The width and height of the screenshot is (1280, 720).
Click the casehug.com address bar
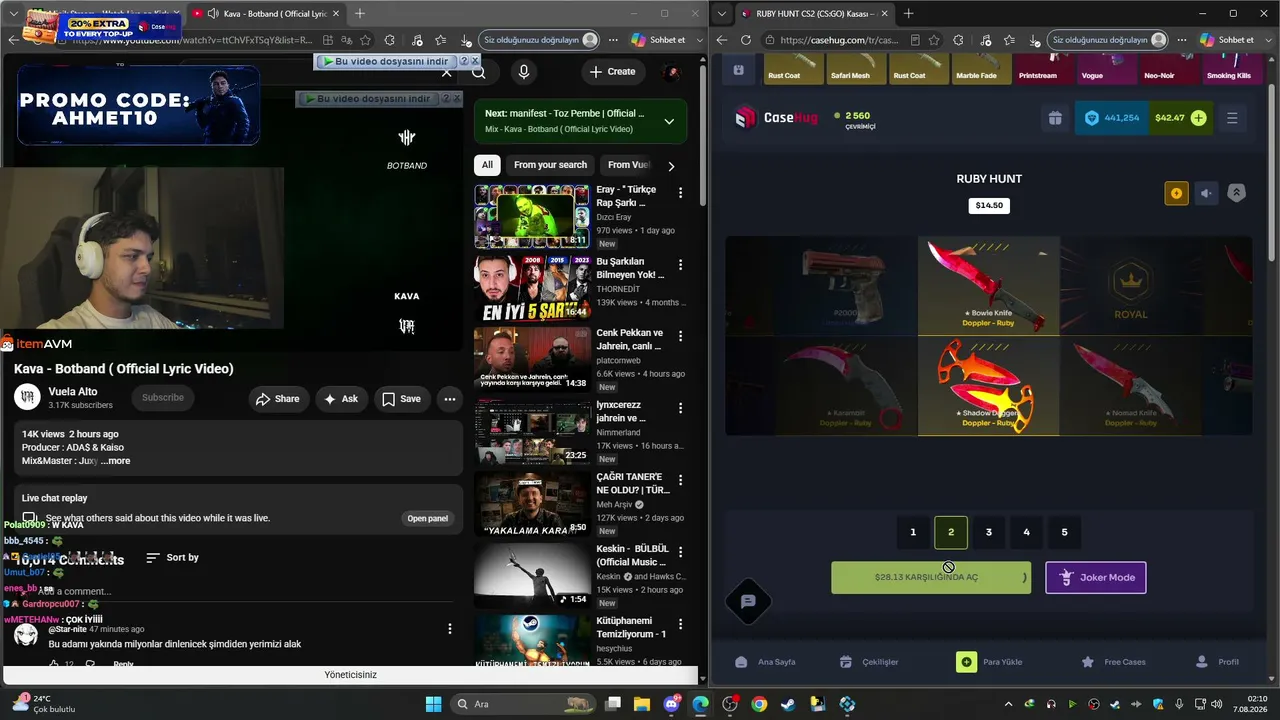838,40
